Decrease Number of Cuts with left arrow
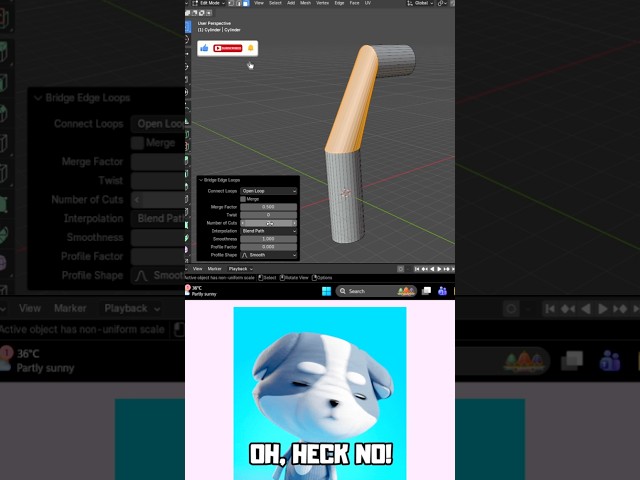The height and width of the screenshot is (480, 640). (243, 223)
